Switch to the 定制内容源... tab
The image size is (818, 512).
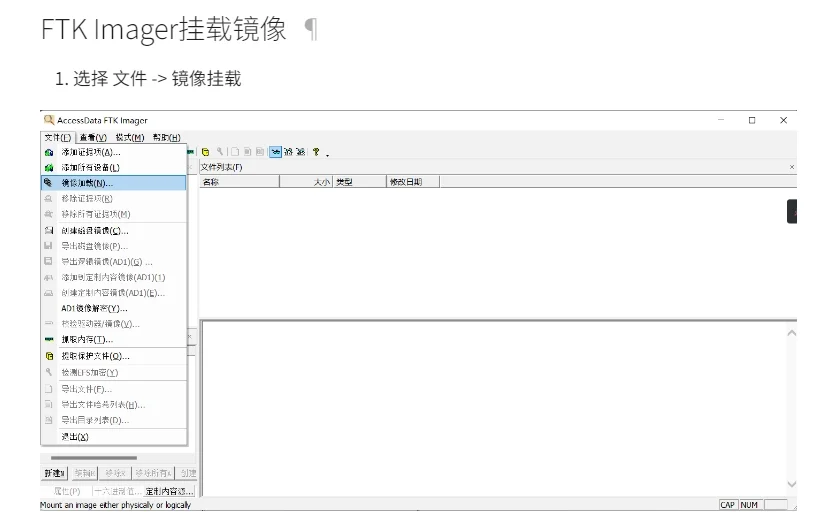[x=170, y=491]
